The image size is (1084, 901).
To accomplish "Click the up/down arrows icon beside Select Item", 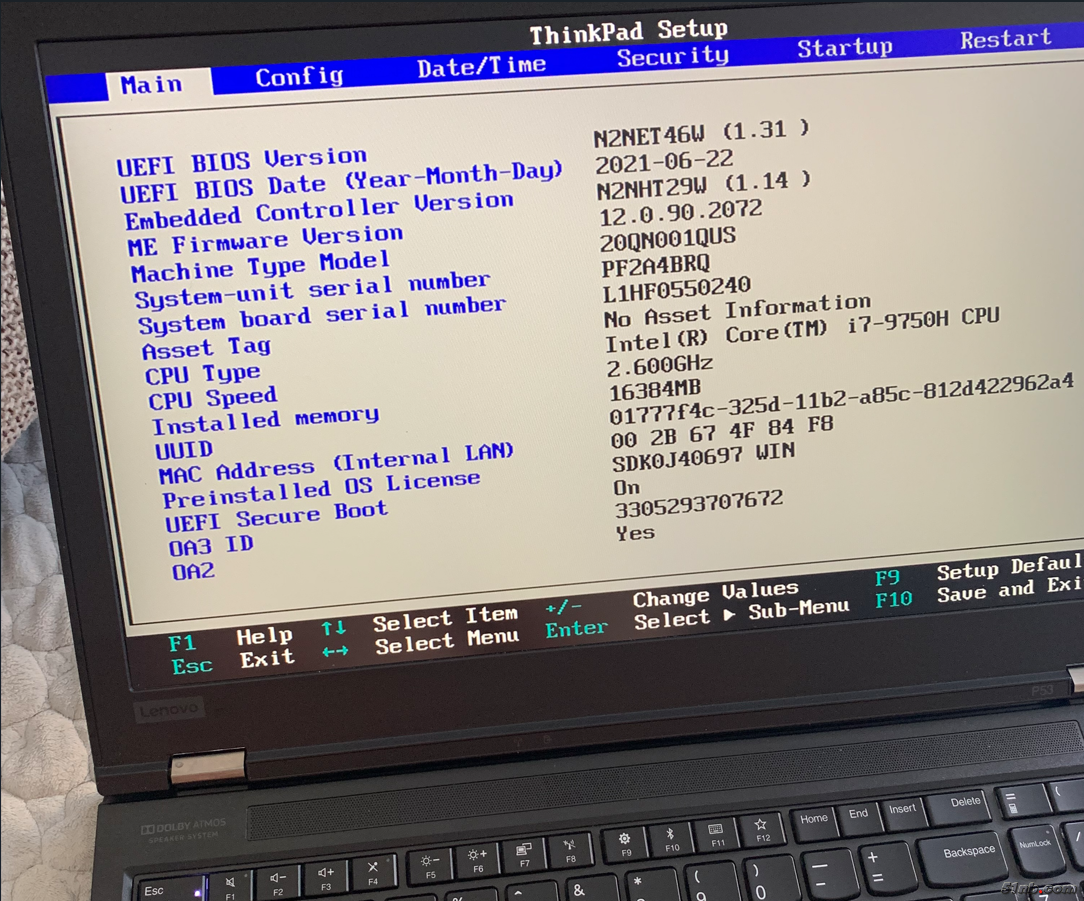I will point(334,628).
